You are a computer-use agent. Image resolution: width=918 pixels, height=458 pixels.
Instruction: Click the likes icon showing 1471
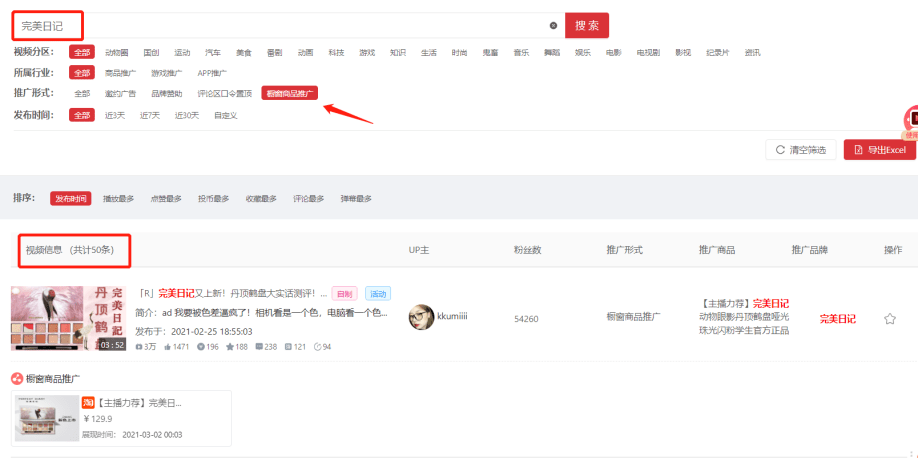[167, 347]
